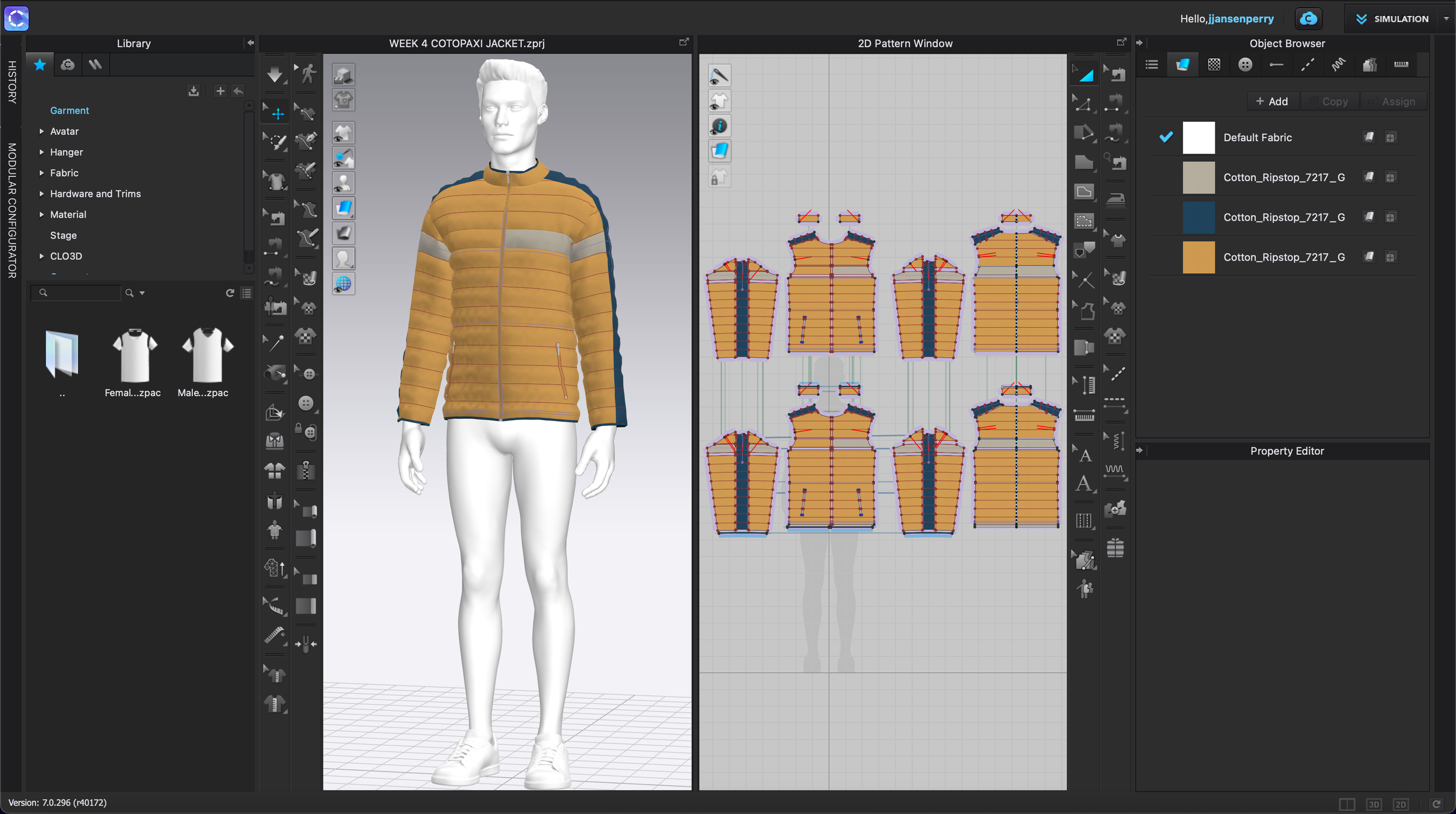Screen dimensions: 1456x814
Task: Open the Button tab in Object Browser
Action: coord(1245,65)
